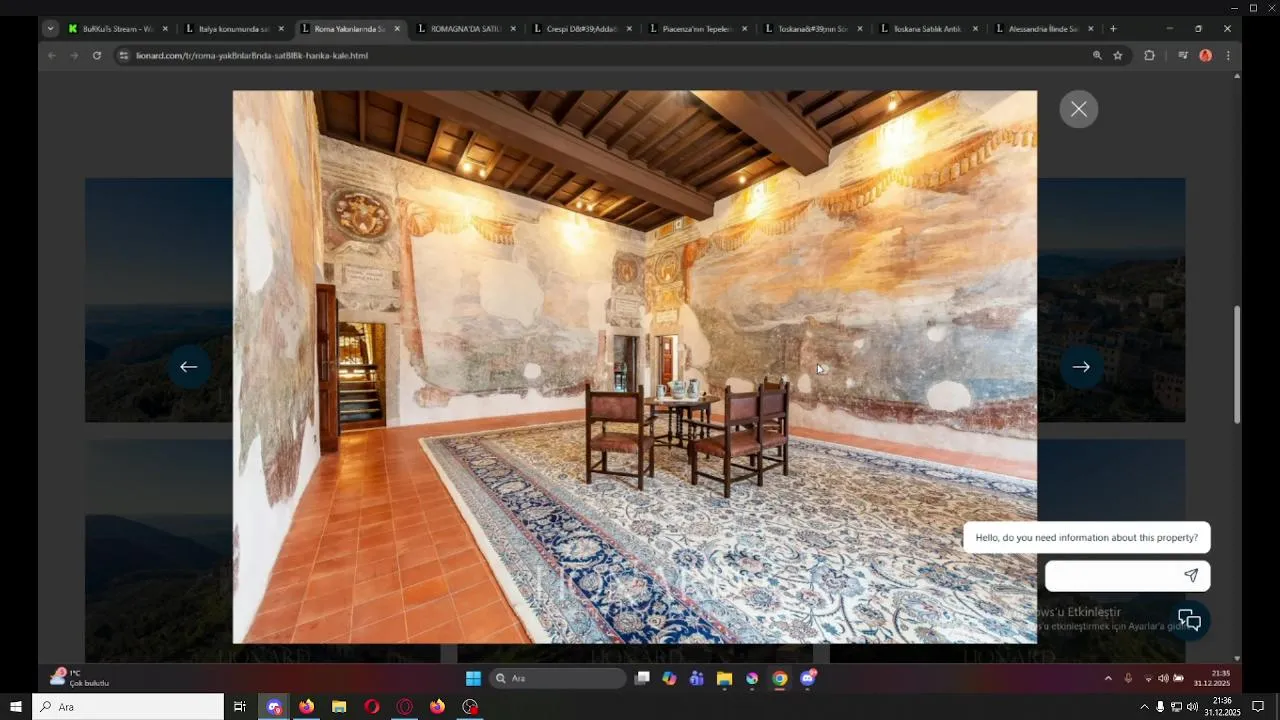Viewport: 1280px width, 720px height.
Task: Open Task View on the inner Windows 11 taskbar
Action: [642, 678]
